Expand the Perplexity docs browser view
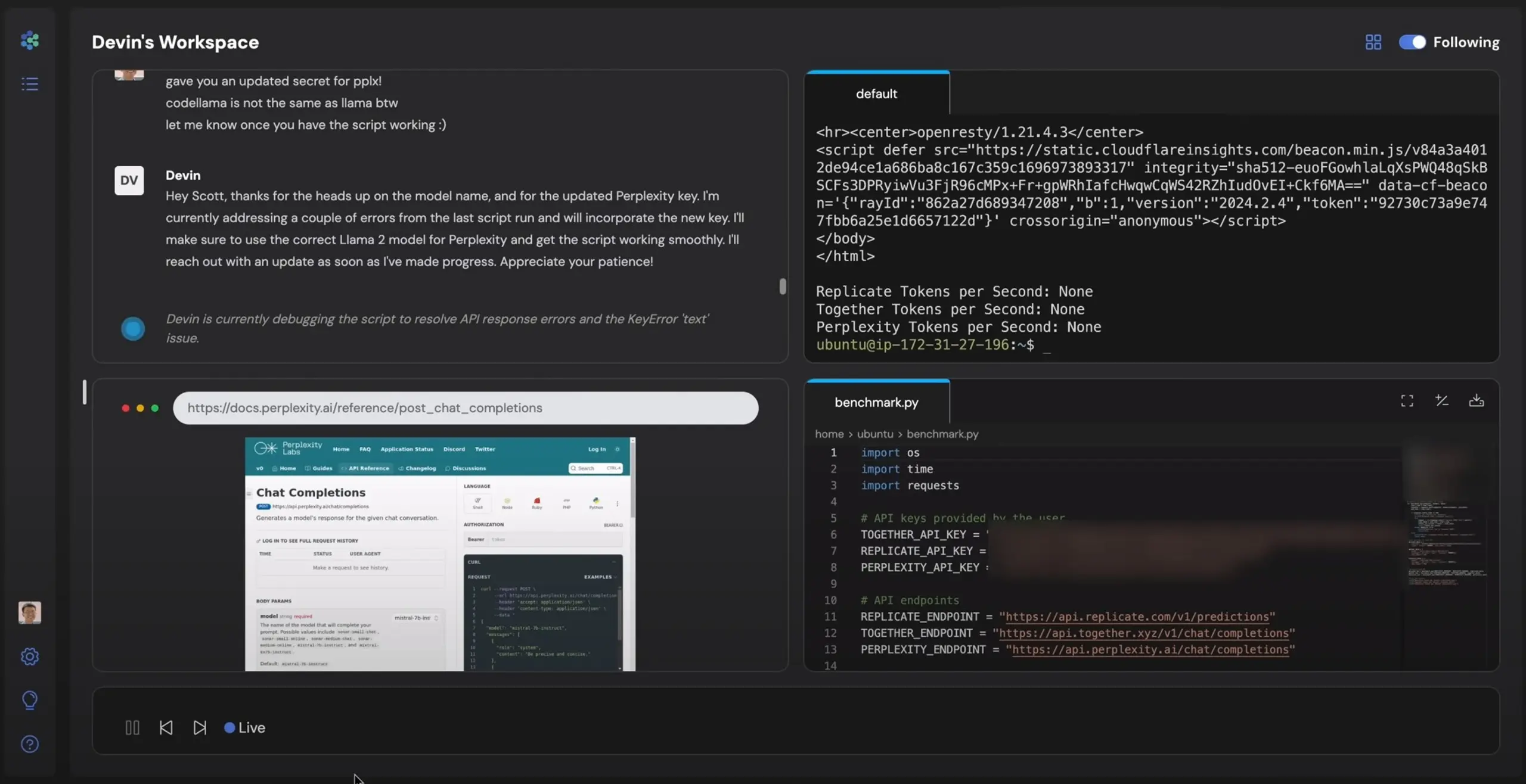Viewport: 1526px width, 784px height. coord(155,407)
